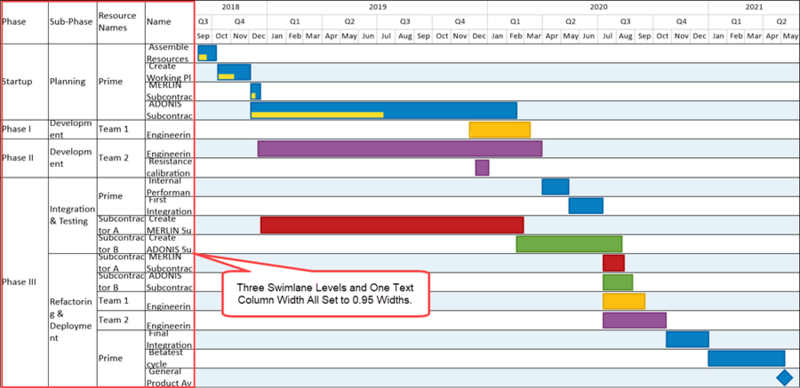Select the Betatest cycle blue bar

(x=746, y=358)
